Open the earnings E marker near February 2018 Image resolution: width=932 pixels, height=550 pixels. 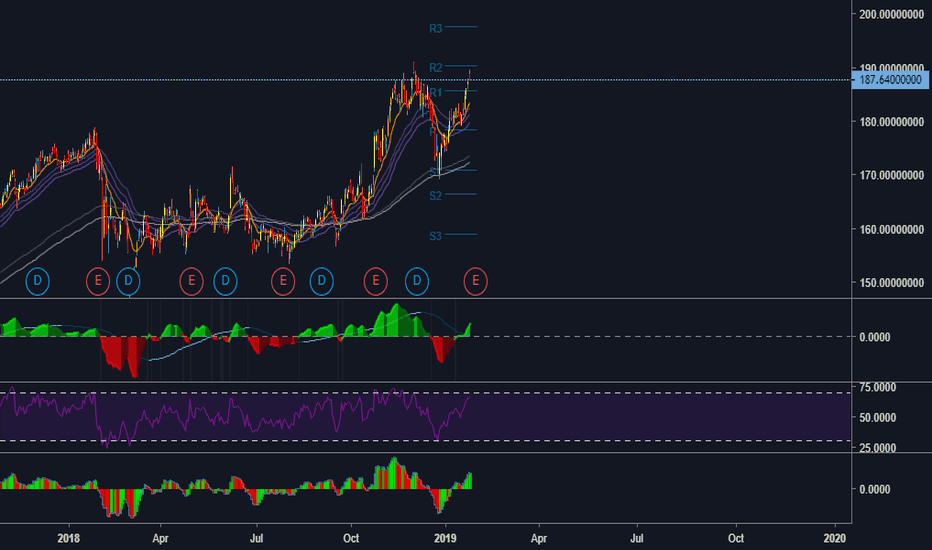(98, 281)
